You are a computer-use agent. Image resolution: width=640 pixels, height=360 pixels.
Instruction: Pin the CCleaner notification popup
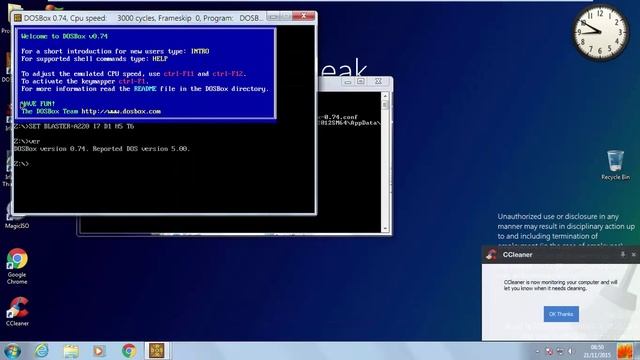(x=623, y=254)
